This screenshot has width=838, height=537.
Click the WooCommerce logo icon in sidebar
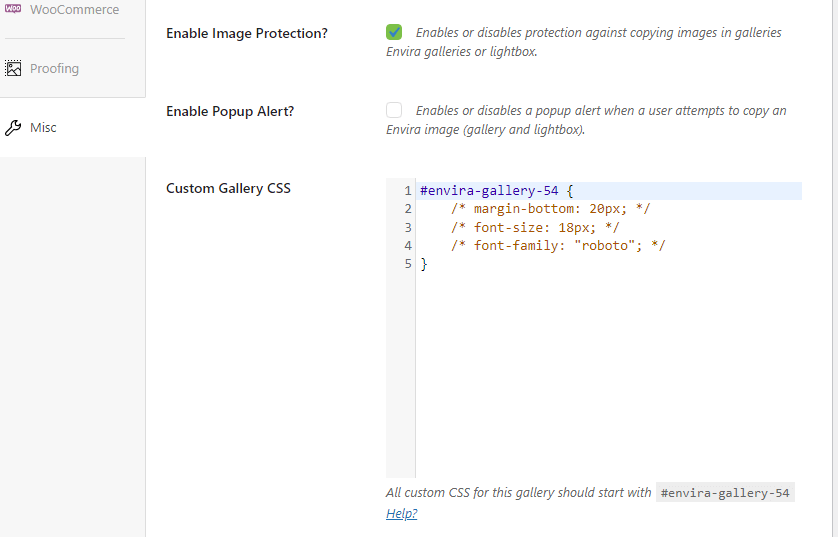[x=13, y=9]
